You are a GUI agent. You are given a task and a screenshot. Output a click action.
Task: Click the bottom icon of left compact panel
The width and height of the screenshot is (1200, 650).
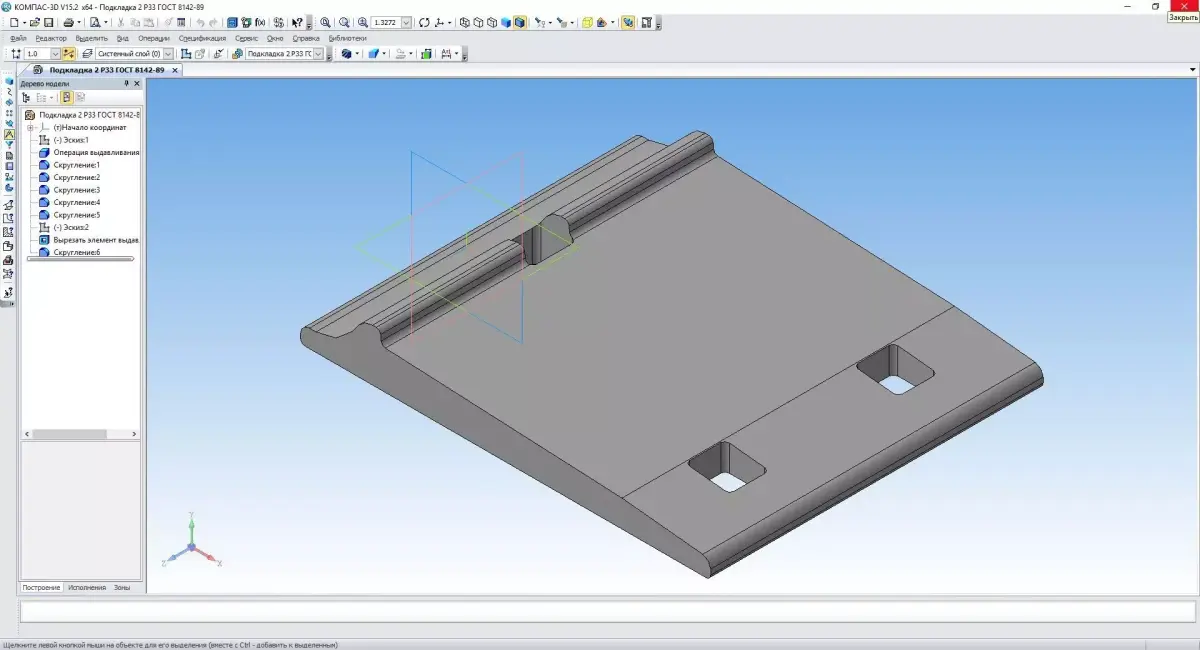pyautogui.click(x=9, y=292)
